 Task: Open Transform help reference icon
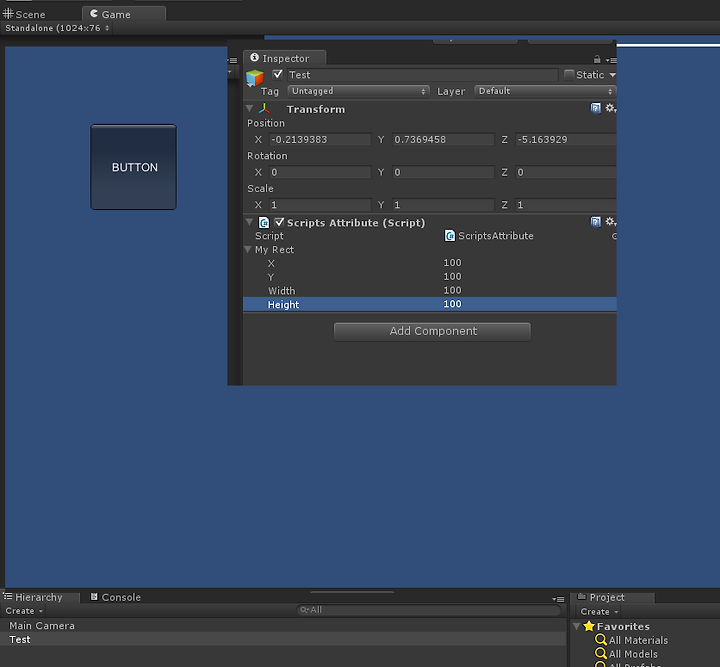pyautogui.click(x=596, y=108)
